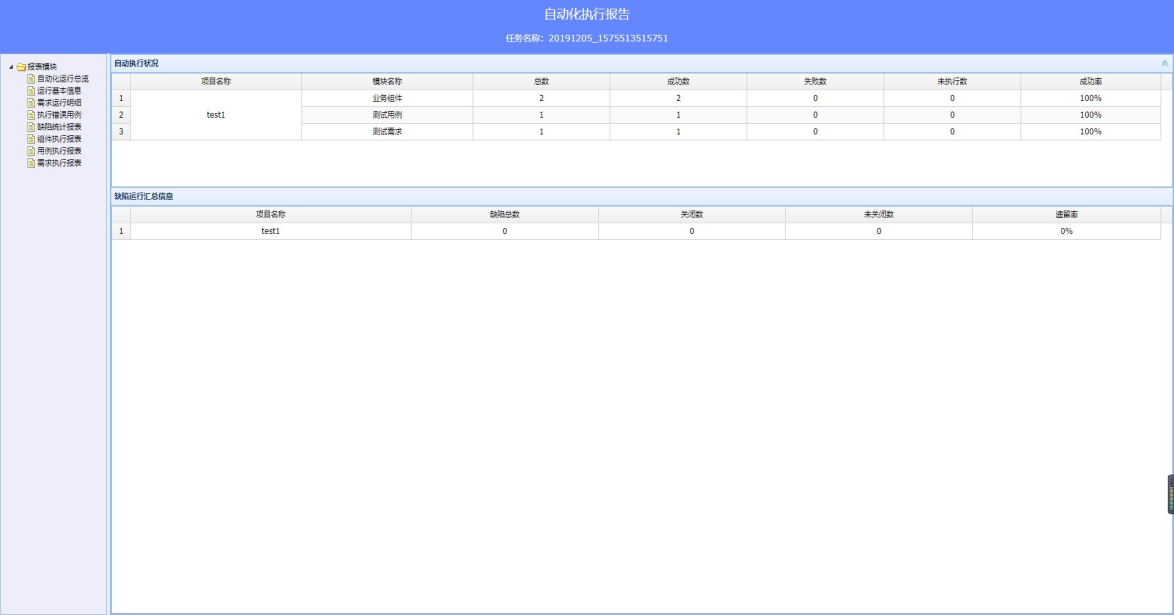Click the 关闭数 column header

coord(692,214)
